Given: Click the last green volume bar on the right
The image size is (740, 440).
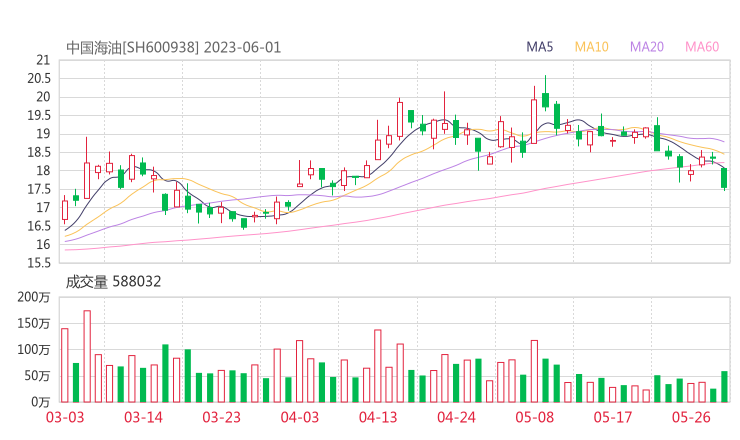Looking at the screenshot, I should pos(724,387).
